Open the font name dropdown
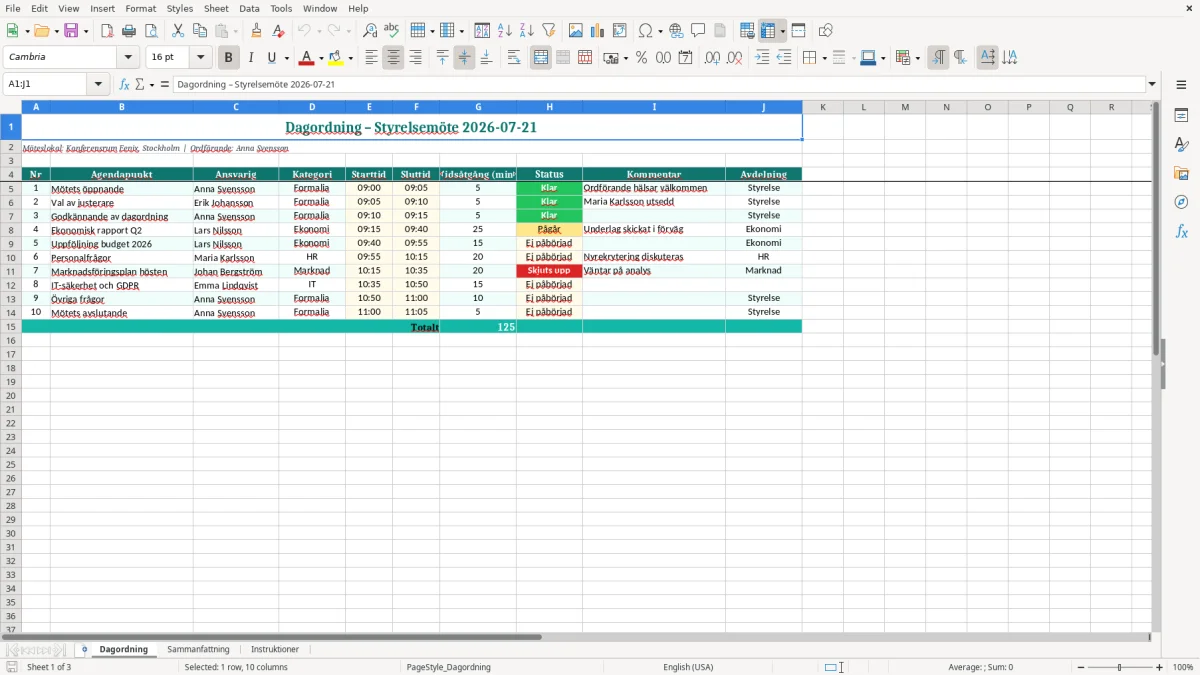Image resolution: width=1200 pixels, height=675 pixels. [x=128, y=58]
